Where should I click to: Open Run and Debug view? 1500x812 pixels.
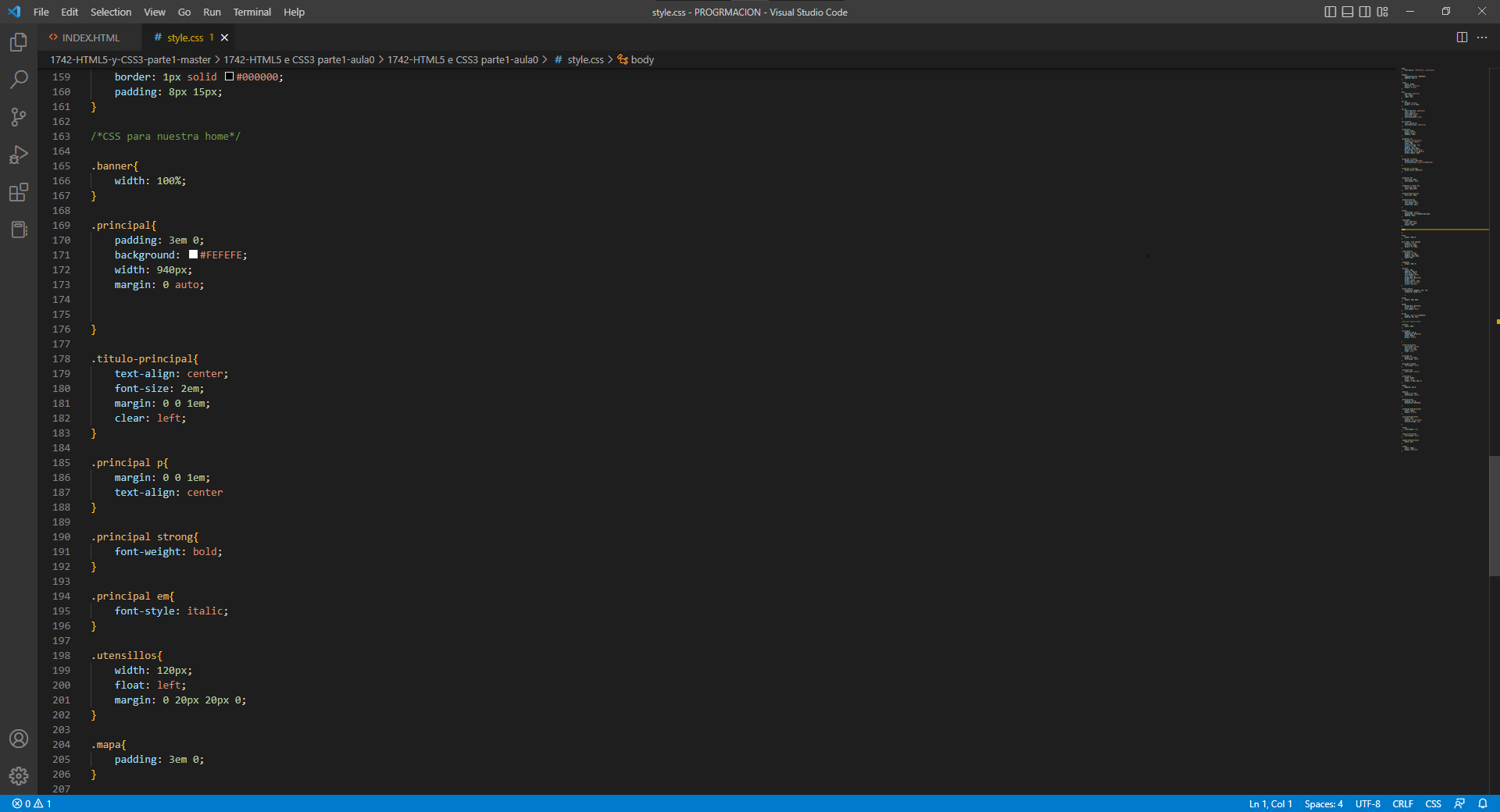point(19,155)
